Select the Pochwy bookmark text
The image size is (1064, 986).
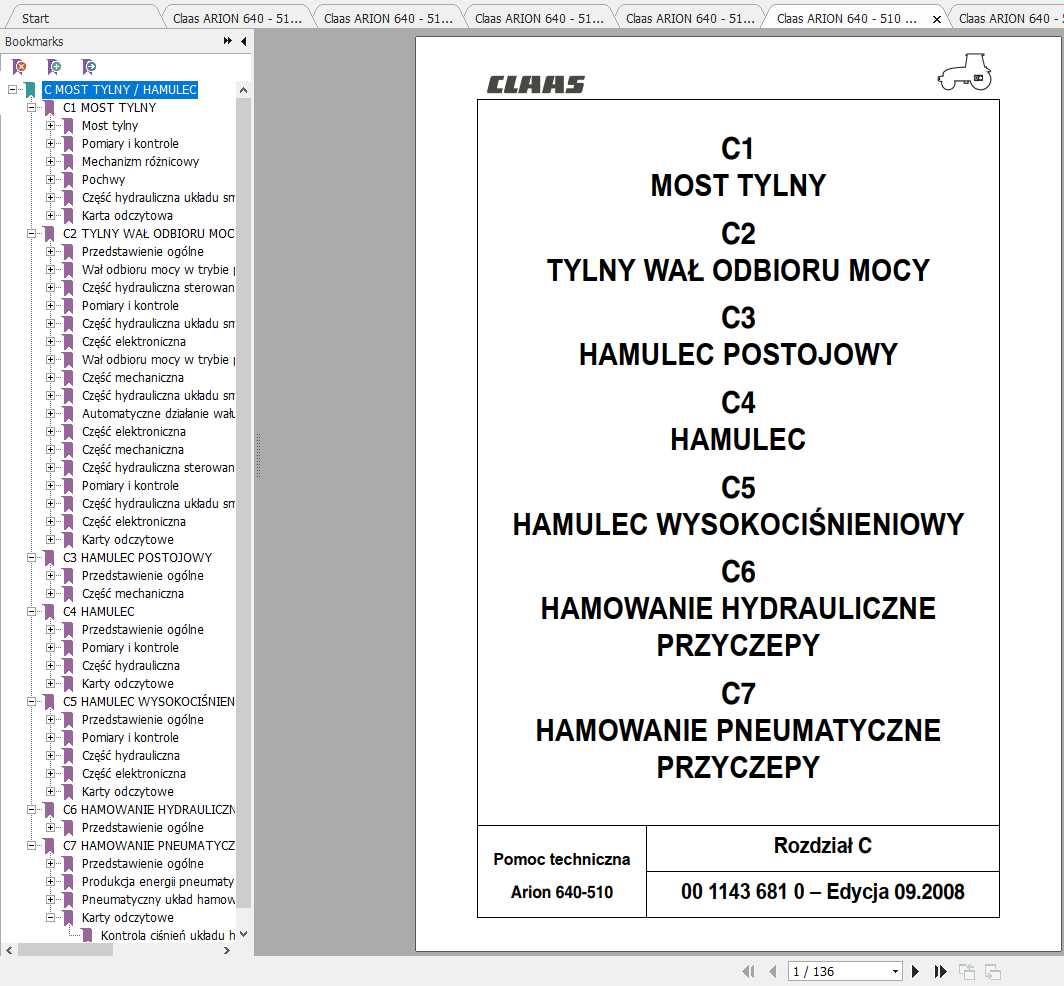(x=103, y=180)
